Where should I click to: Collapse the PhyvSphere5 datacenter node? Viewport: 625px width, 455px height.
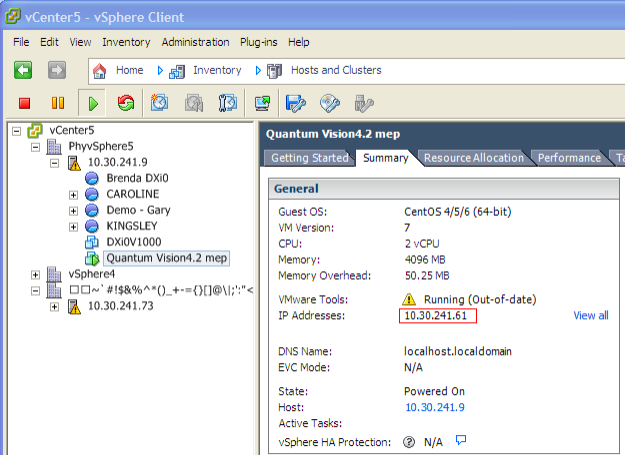point(35,147)
